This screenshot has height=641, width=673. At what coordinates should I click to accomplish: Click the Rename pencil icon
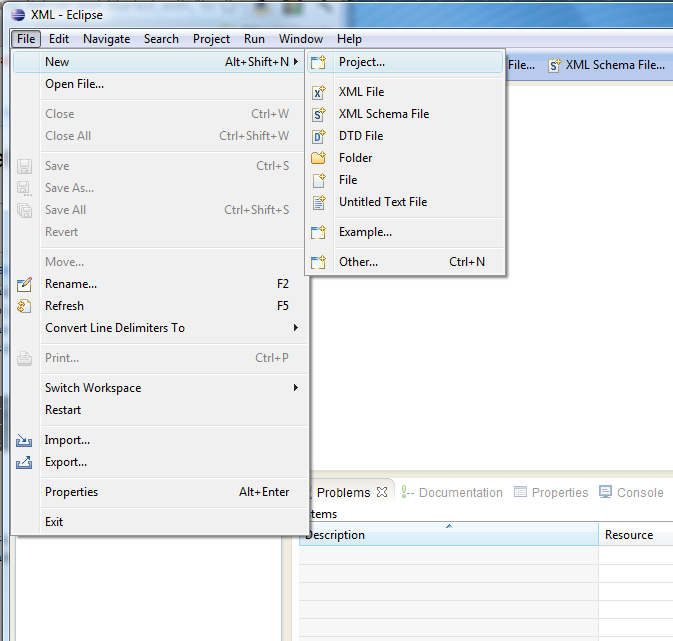24,284
